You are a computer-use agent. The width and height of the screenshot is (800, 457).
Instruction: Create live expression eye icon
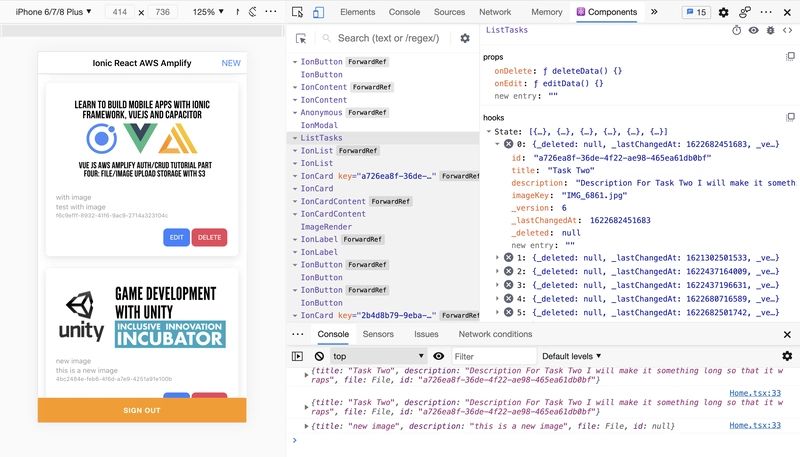point(438,356)
